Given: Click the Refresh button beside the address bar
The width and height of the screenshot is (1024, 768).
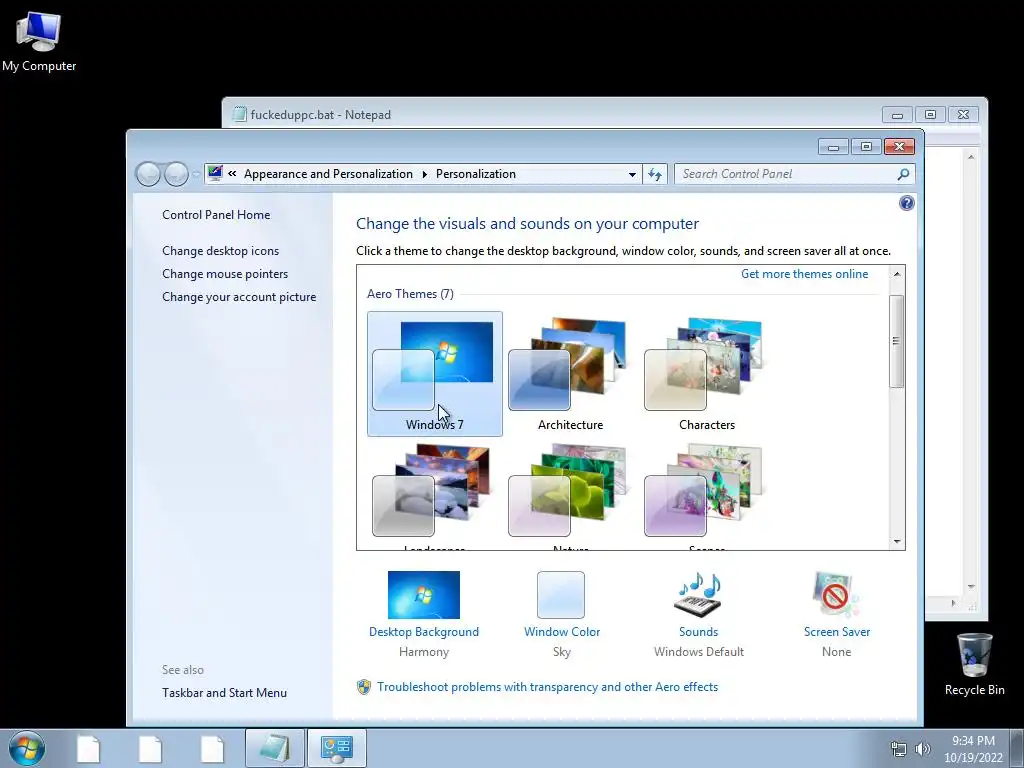Looking at the screenshot, I should coord(655,174).
